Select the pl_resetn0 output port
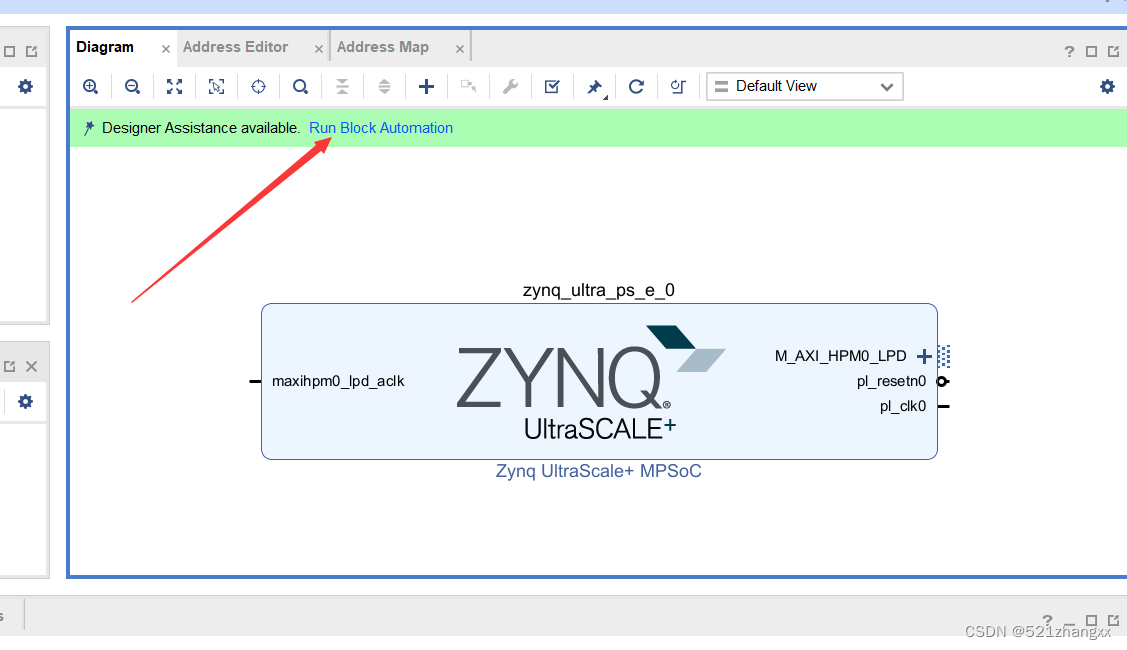This screenshot has height=650, width=1127. point(943,381)
